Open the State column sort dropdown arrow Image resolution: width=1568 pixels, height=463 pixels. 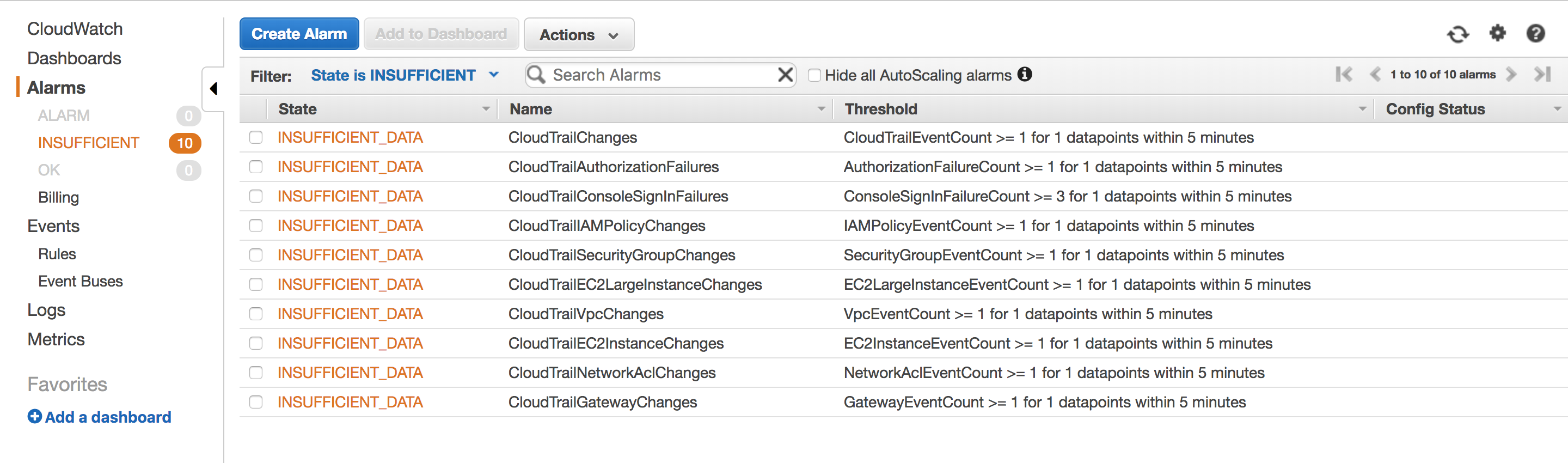pyautogui.click(x=486, y=109)
